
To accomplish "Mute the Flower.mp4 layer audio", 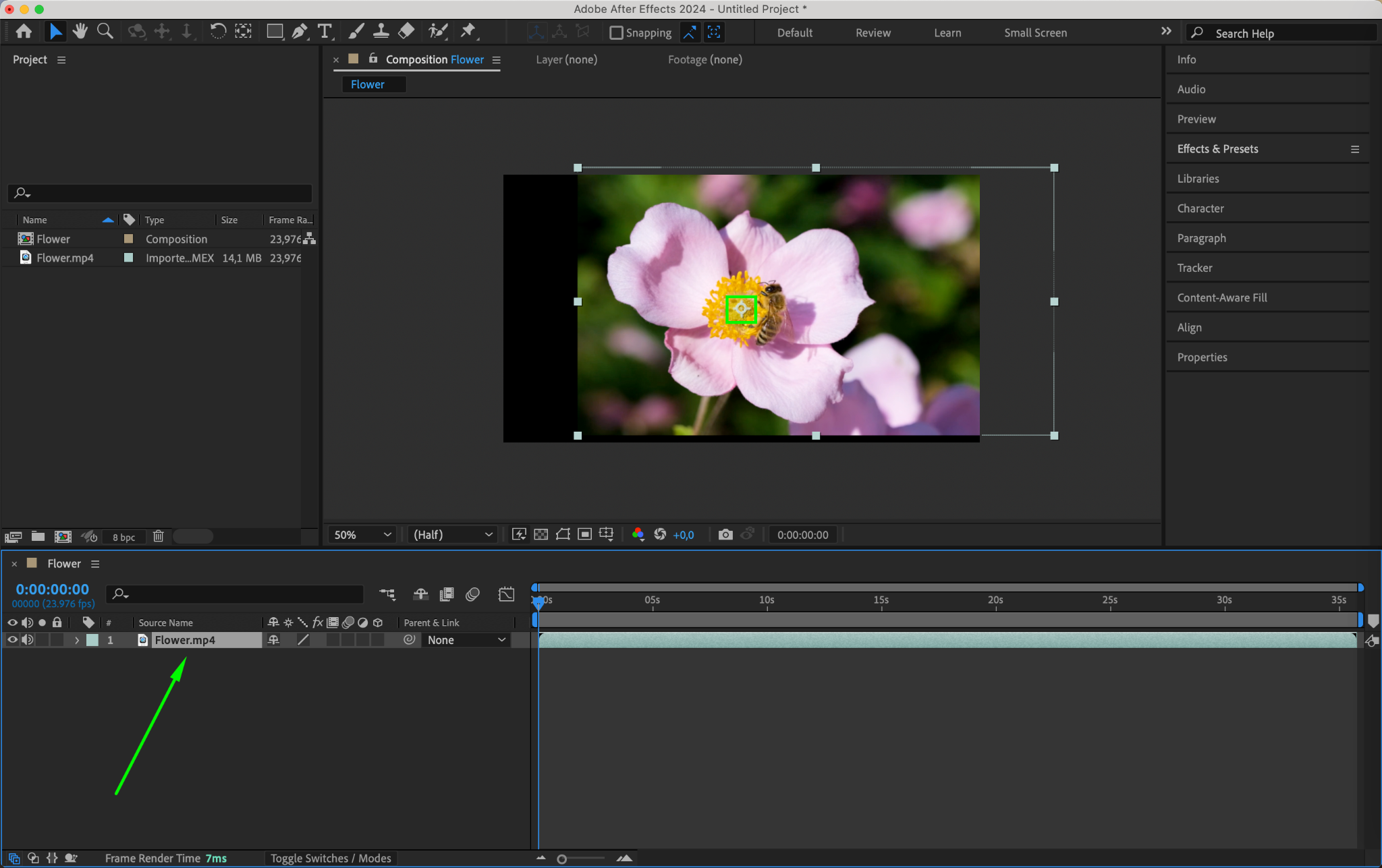I will click(27, 640).
